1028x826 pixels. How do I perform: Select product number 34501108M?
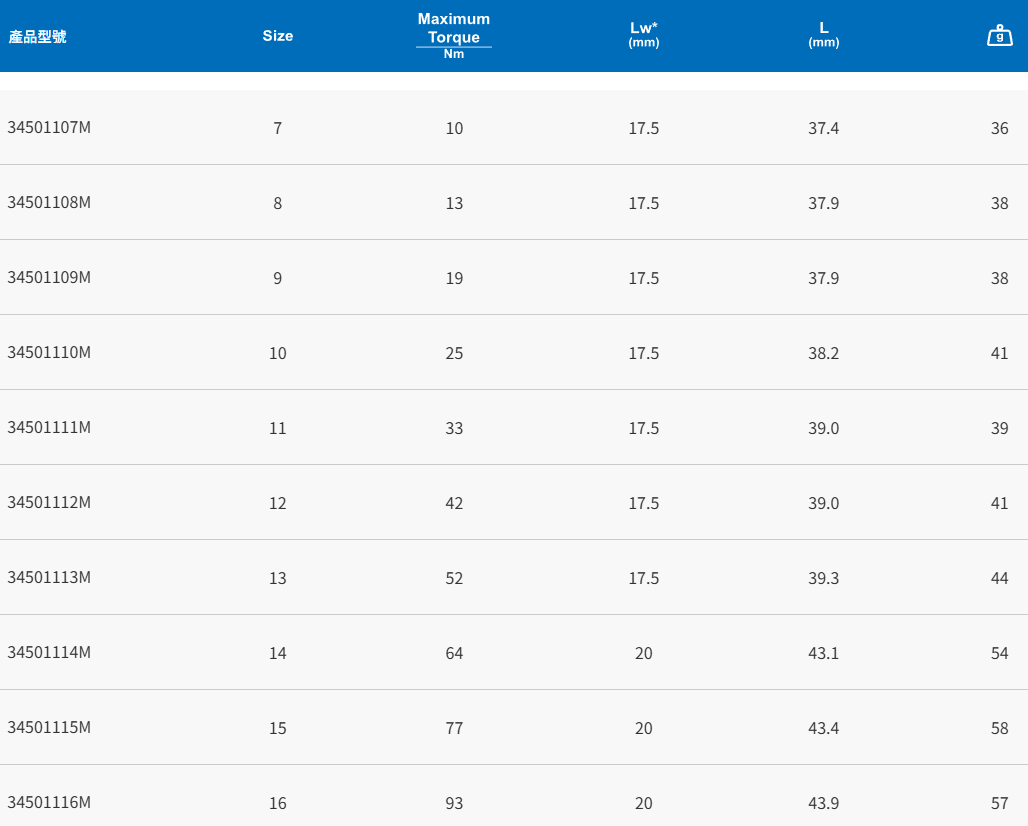(x=49, y=203)
